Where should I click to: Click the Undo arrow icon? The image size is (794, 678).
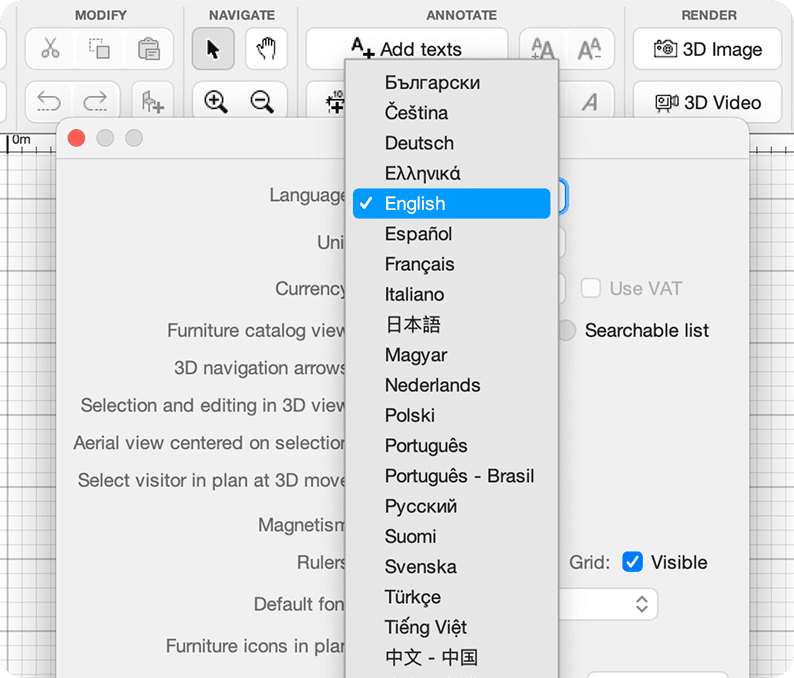[50, 101]
